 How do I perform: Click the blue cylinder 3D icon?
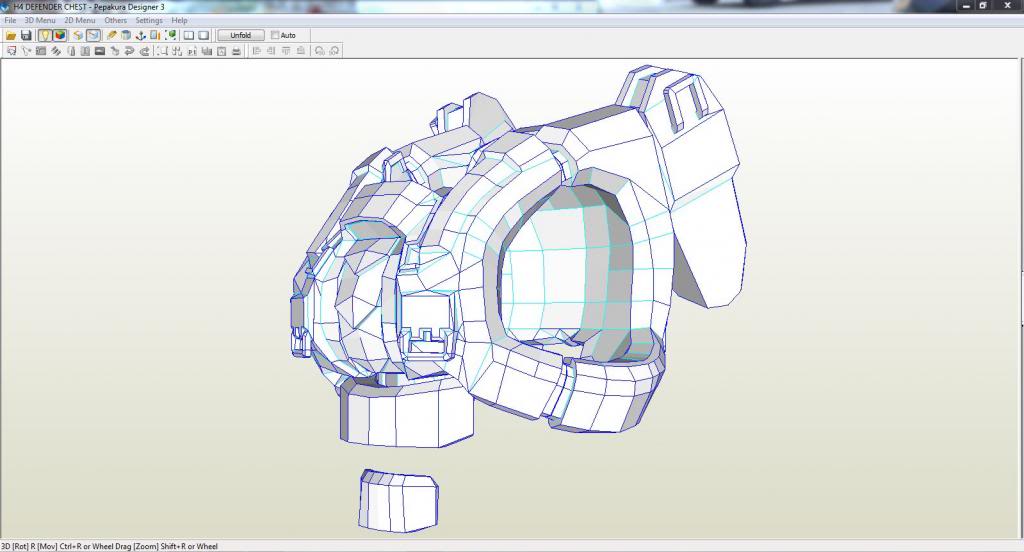click(x=126, y=35)
